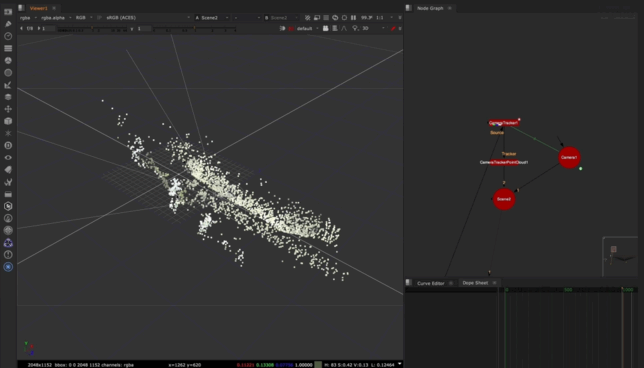The width and height of the screenshot is (644, 368).
Task: Click the Viewer refresh circle icon
Action: pos(335,18)
